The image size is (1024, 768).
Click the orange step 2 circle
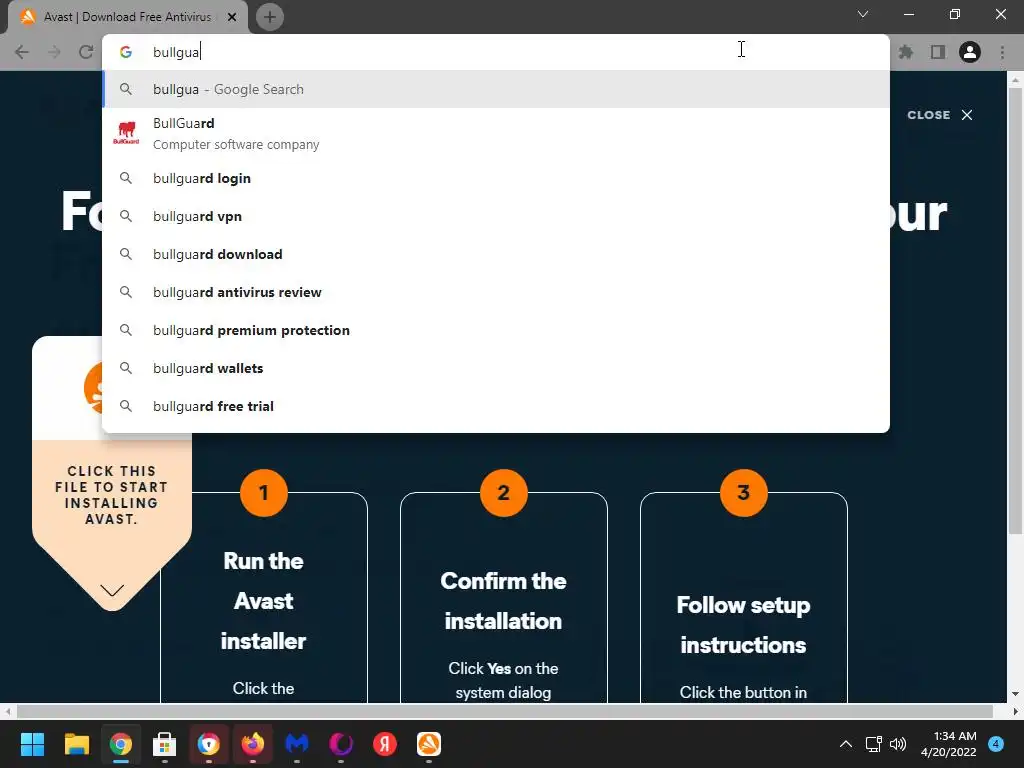point(504,492)
